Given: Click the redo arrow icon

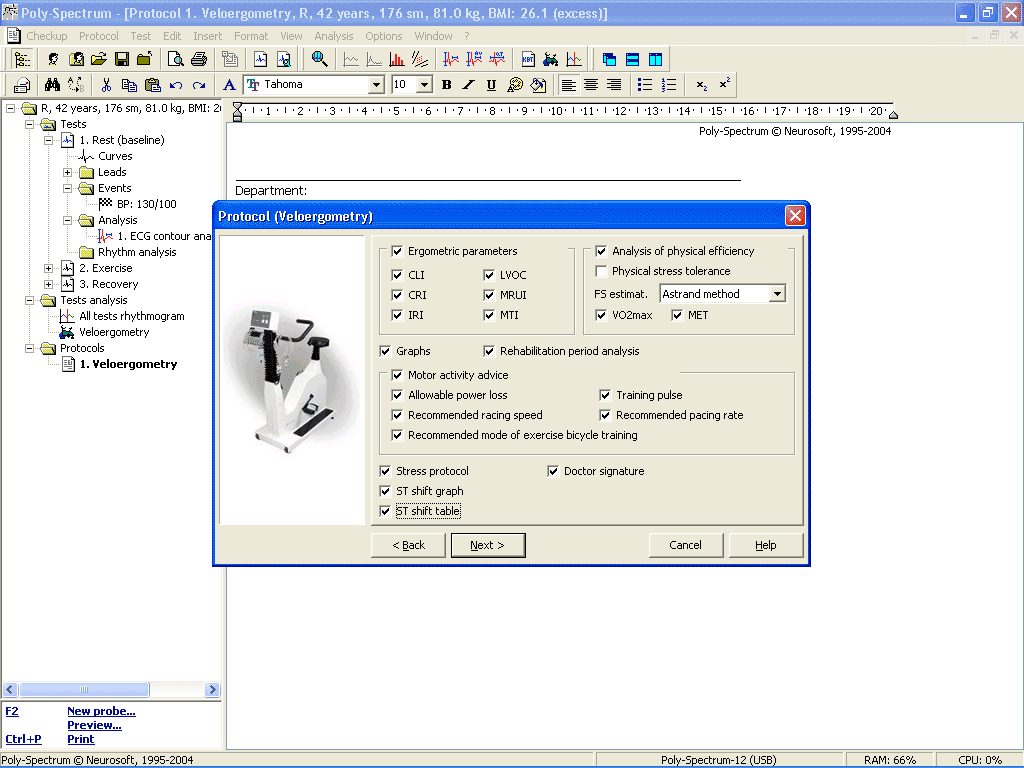Looking at the screenshot, I should (199, 85).
